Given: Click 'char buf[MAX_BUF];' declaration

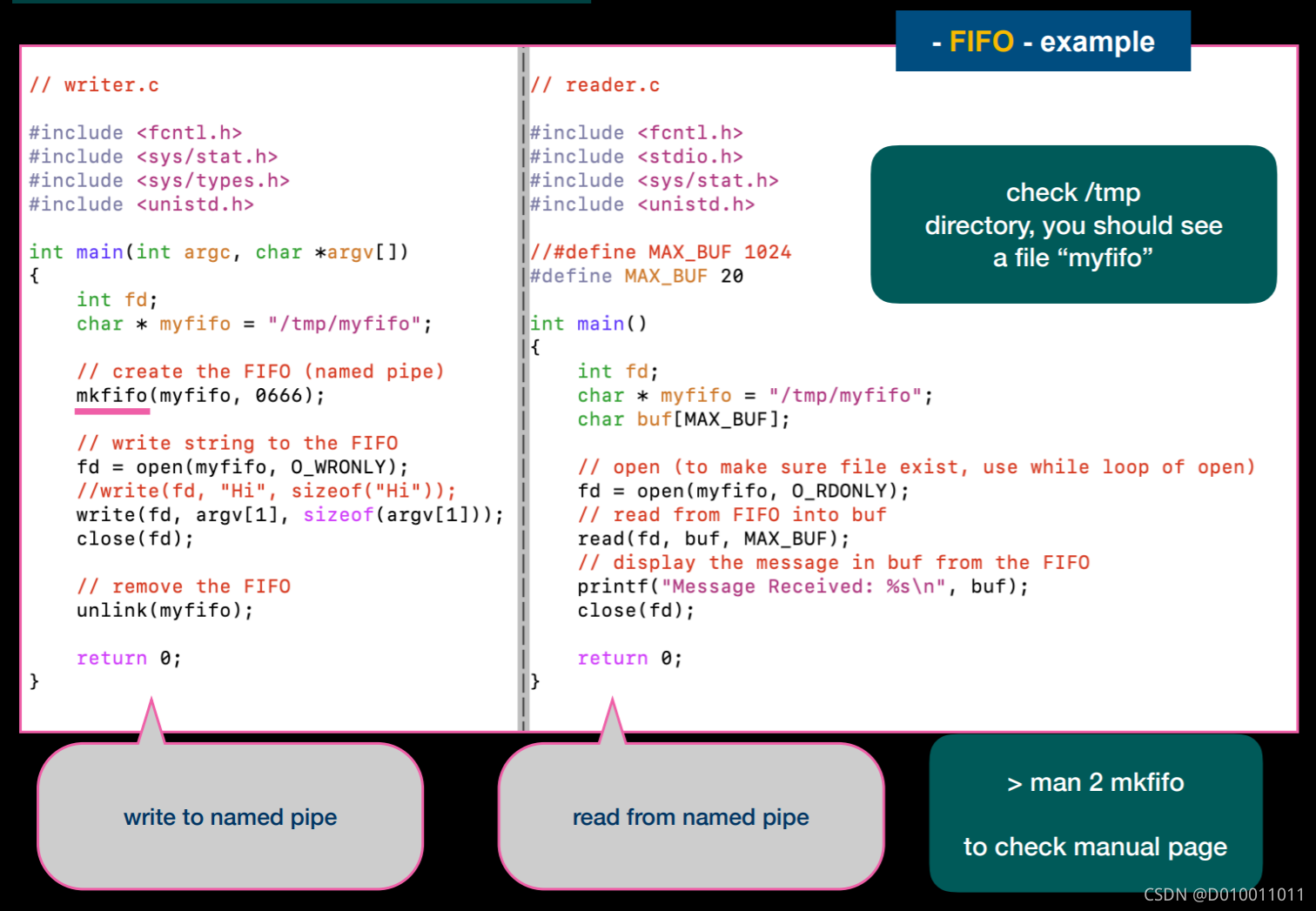Looking at the screenshot, I should point(684,419).
